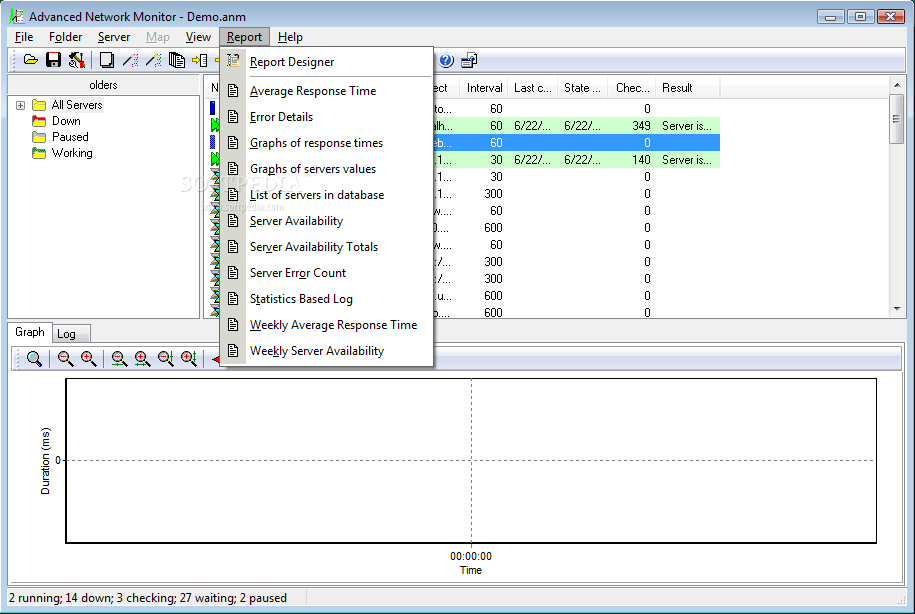Sort by the State ... column header
This screenshot has height=614, width=915.
click(x=582, y=88)
